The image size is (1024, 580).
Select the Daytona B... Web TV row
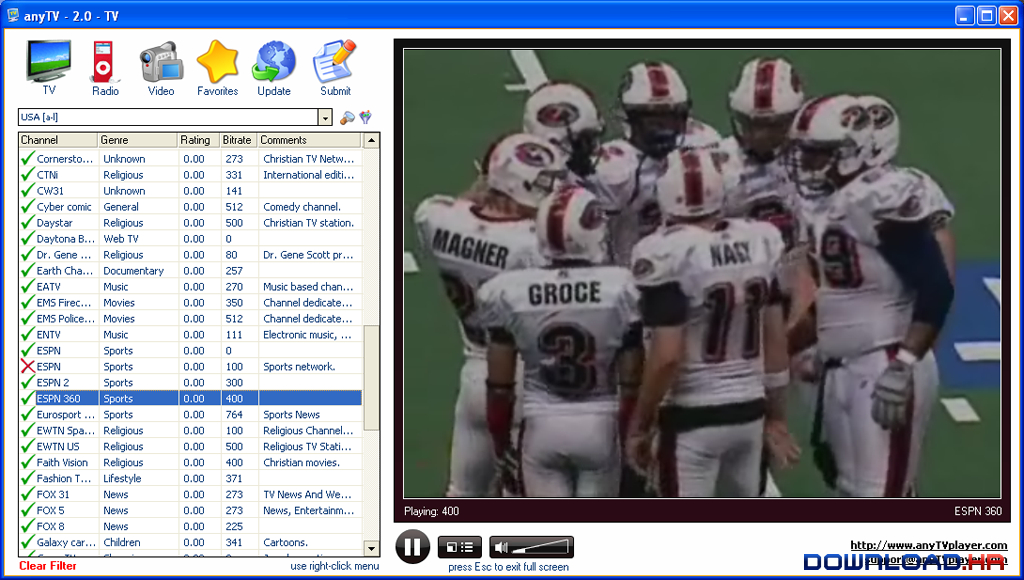click(191, 238)
